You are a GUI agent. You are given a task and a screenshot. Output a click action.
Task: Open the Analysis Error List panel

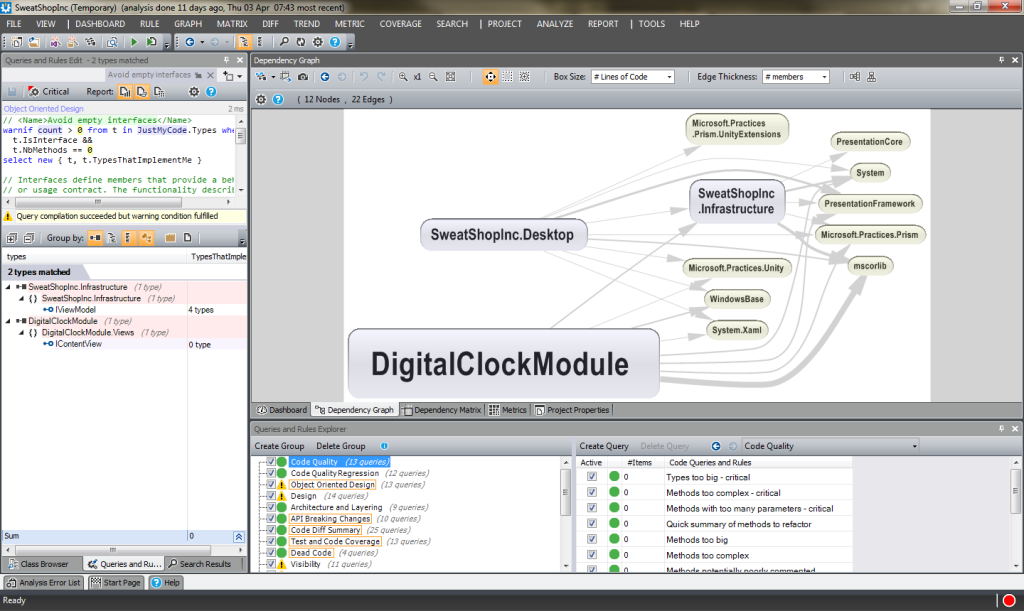44,582
